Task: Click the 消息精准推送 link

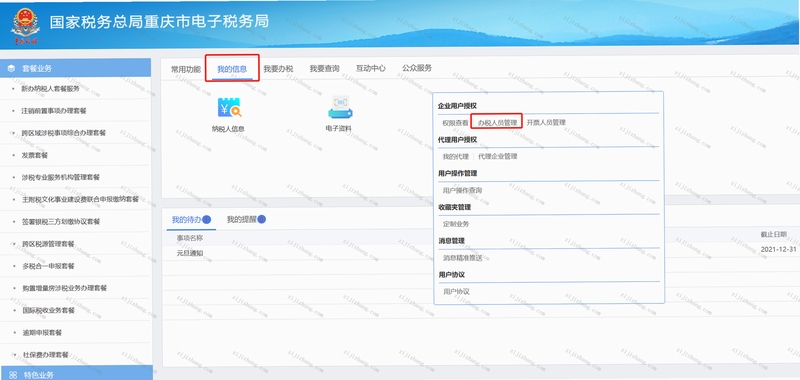Action: [x=462, y=258]
